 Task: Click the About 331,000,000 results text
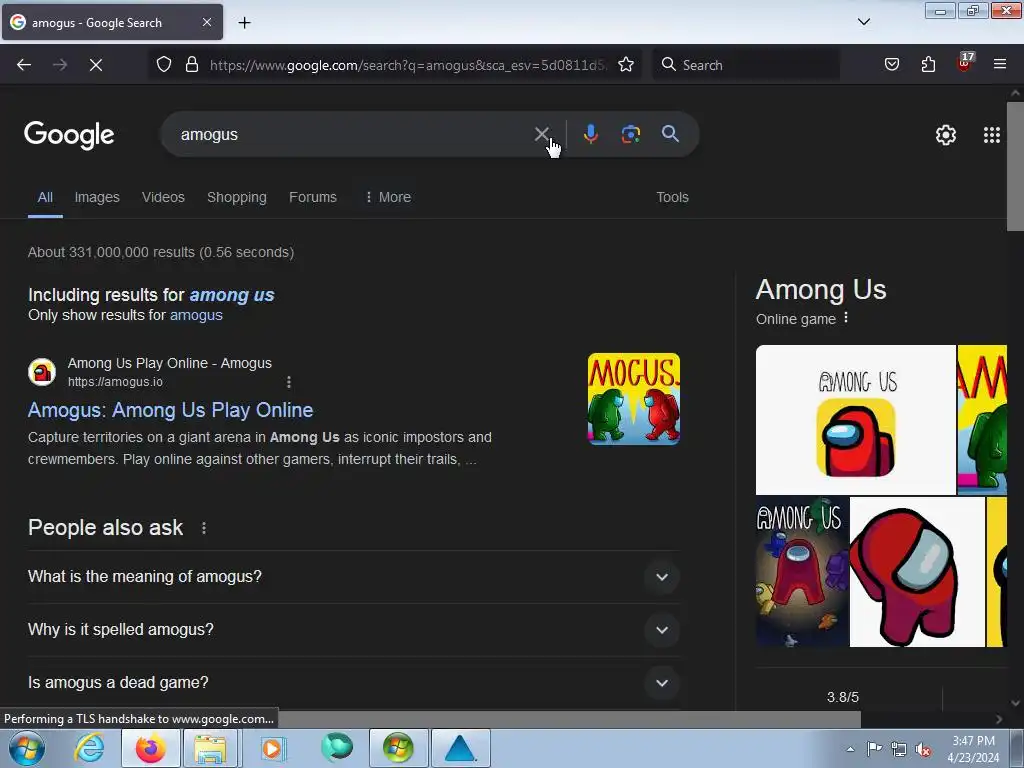tap(161, 252)
